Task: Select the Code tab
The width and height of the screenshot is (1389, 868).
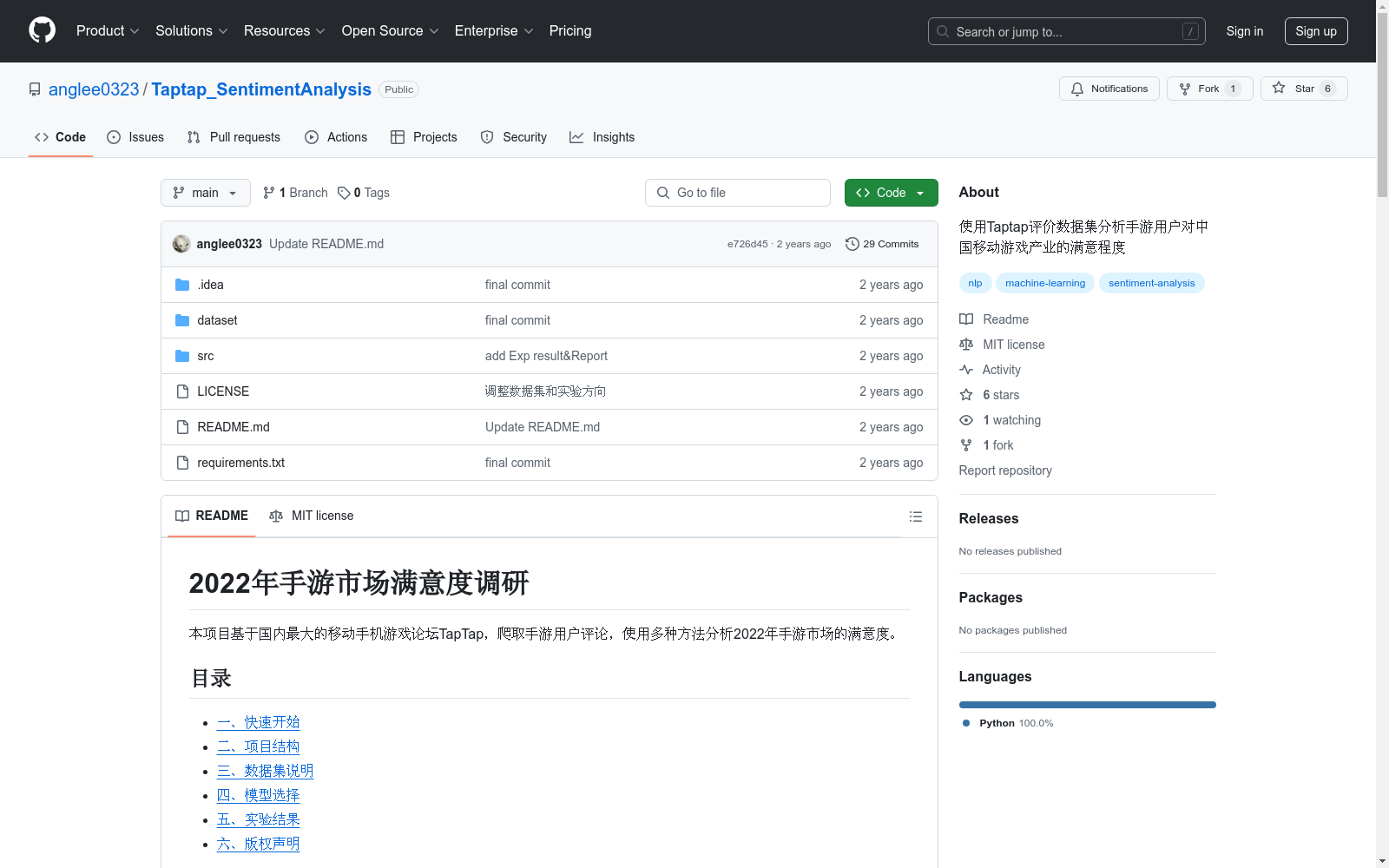Action: 61,137
